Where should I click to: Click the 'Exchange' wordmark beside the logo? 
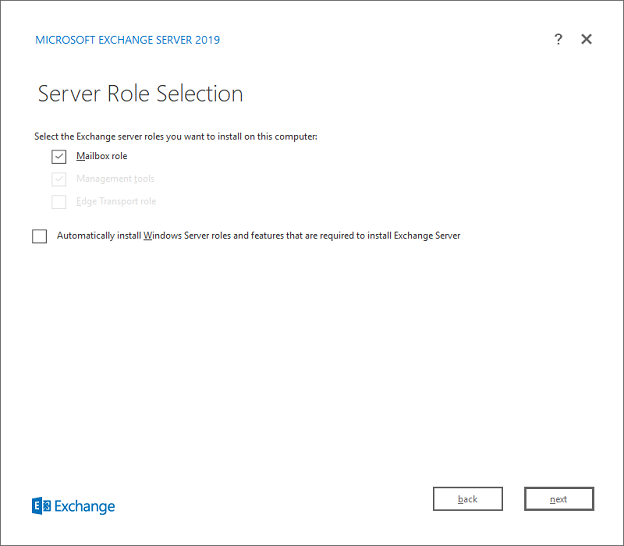click(x=85, y=507)
